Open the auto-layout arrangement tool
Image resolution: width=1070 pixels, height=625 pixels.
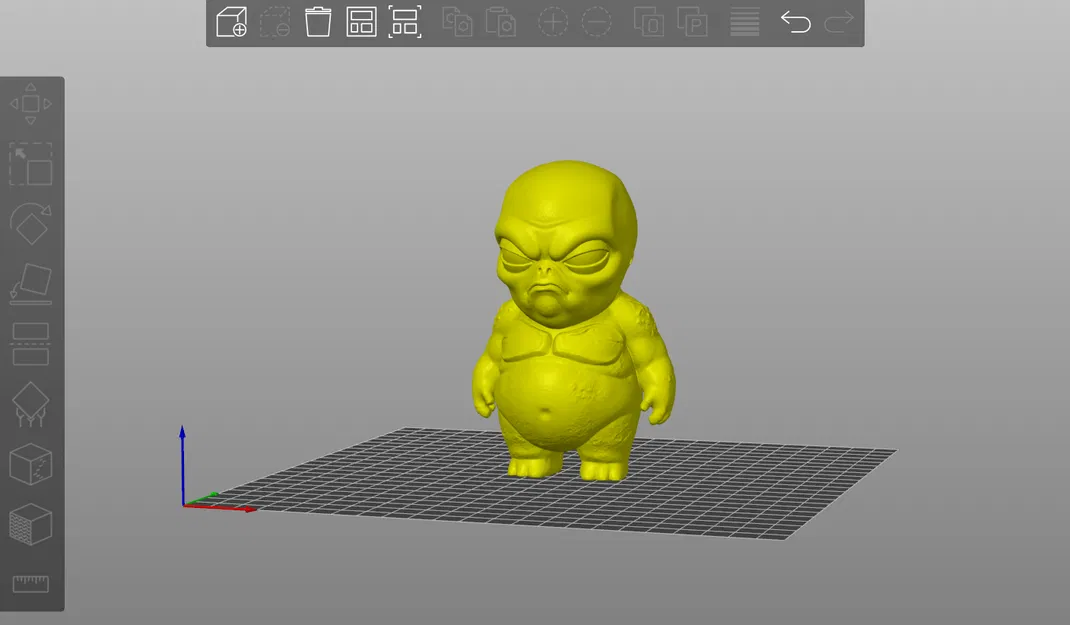361,22
